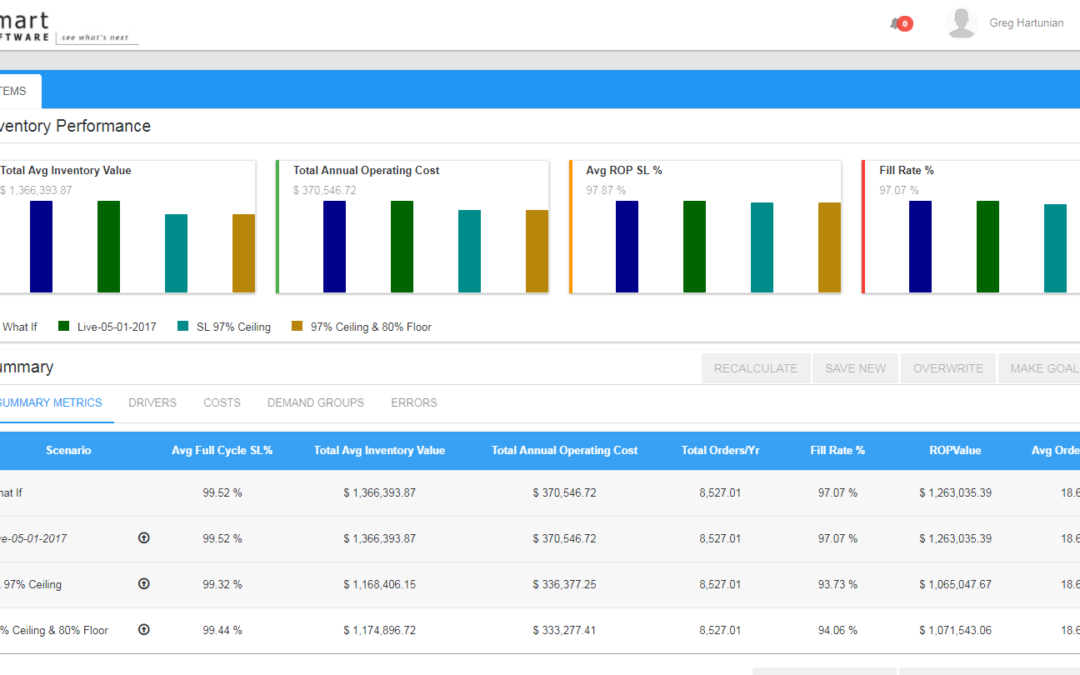1080x675 pixels.
Task: Click the arrow icon in SL 97% Ceiling row
Action: [143, 584]
